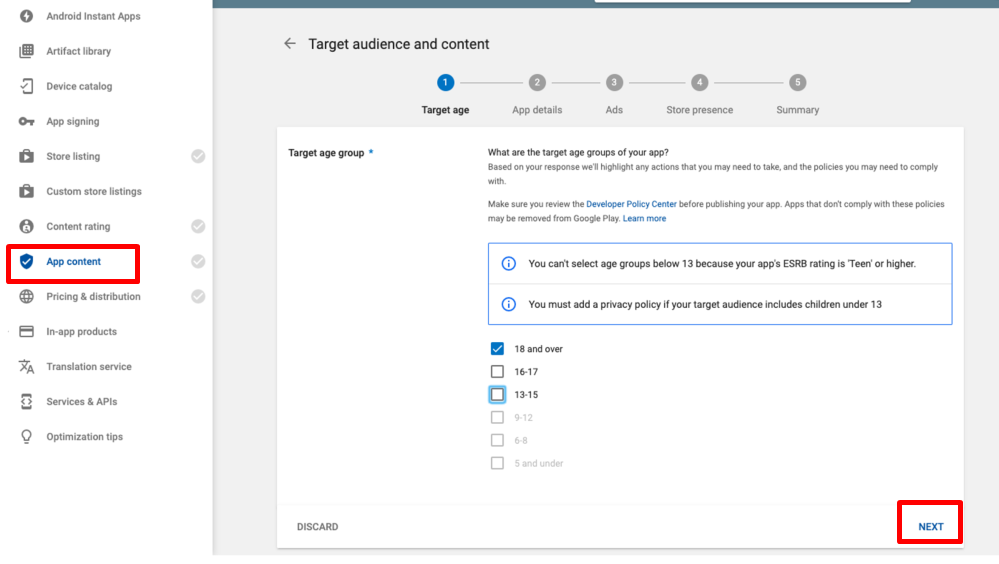Image resolution: width=999 pixels, height=564 pixels.
Task: Click the Optimization tips lightbulb icon
Action: pyautogui.click(x=27, y=437)
